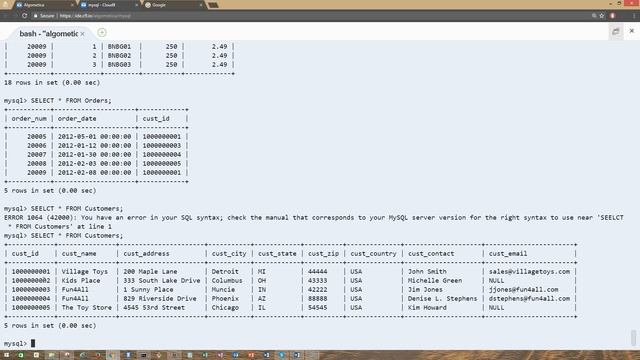640x360 pixels.
Task: Click the 'jjones@fun4all.com' email
Action: pyautogui.click(x=523, y=289)
